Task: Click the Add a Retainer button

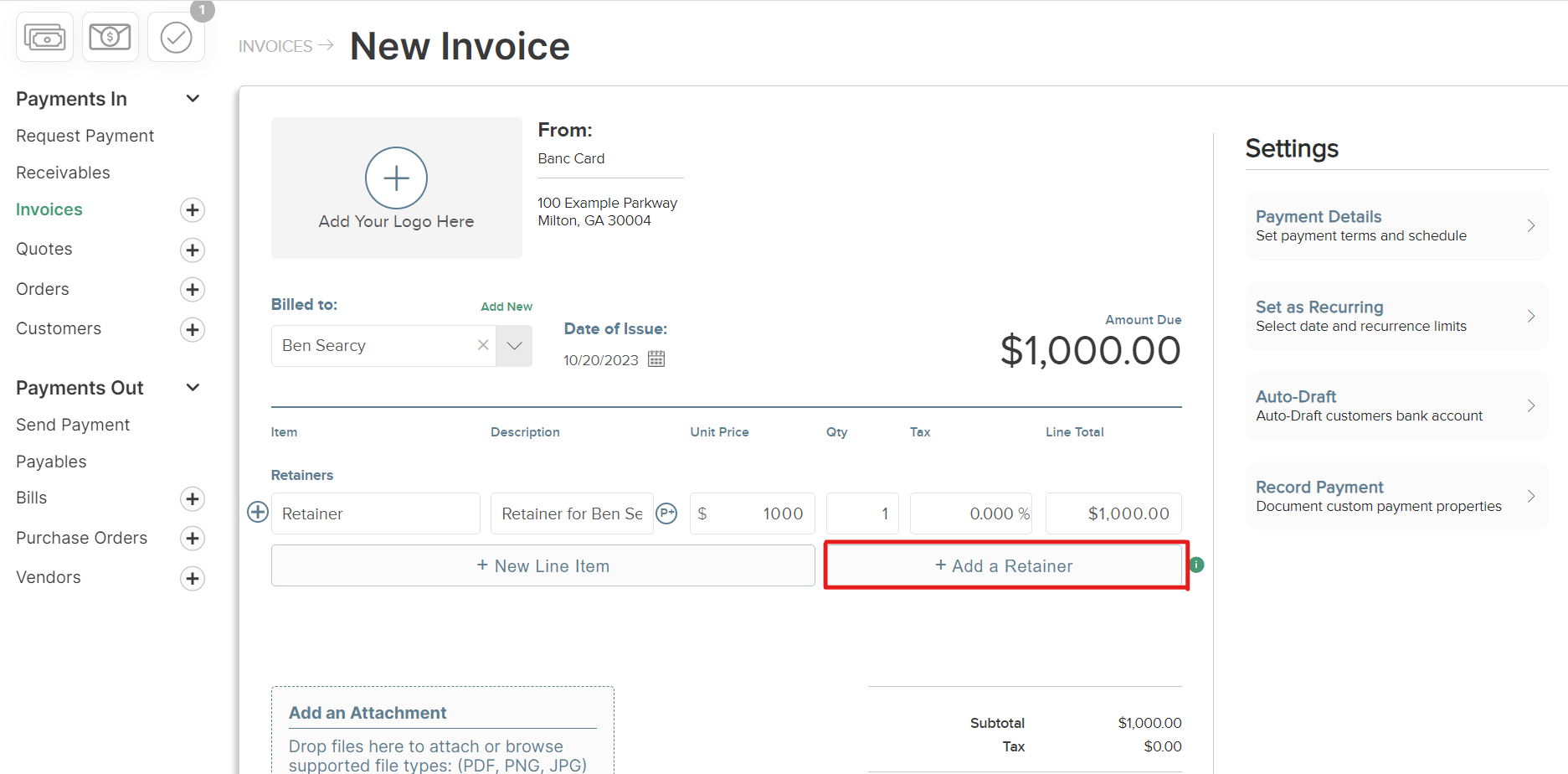Action: [x=1005, y=565]
